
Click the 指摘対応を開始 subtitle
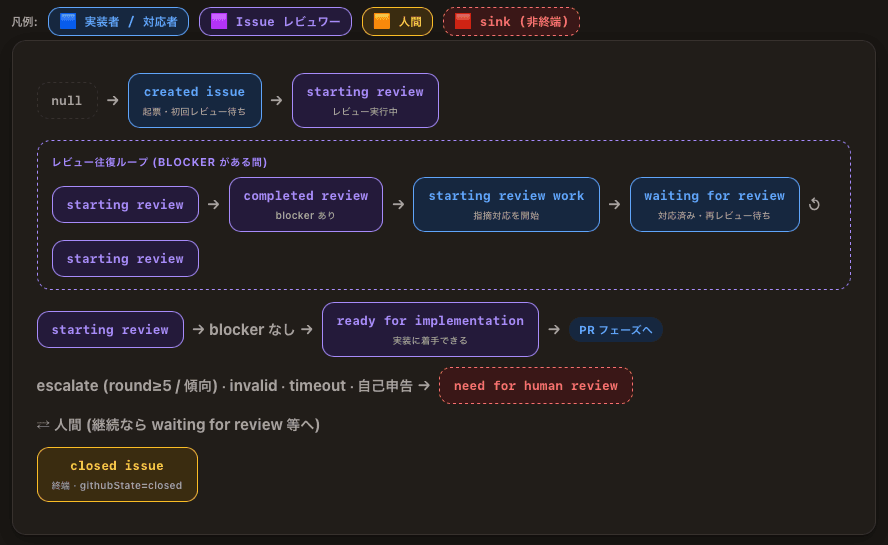[x=506, y=216]
